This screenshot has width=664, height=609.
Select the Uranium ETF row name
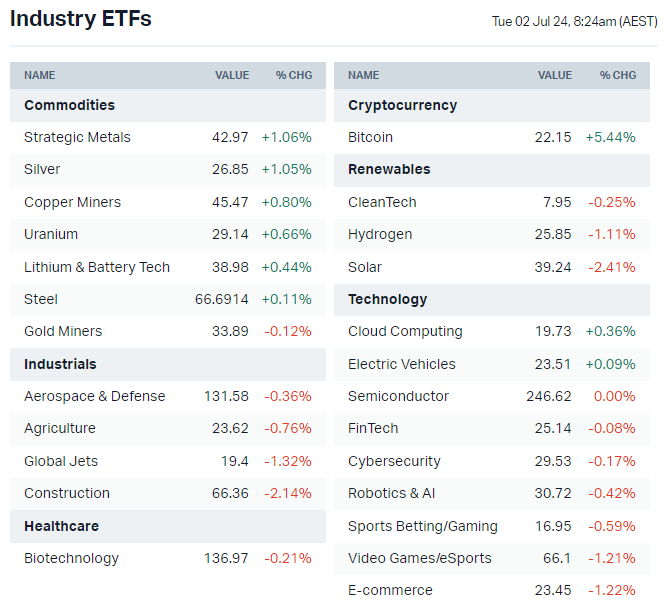coord(51,234)
